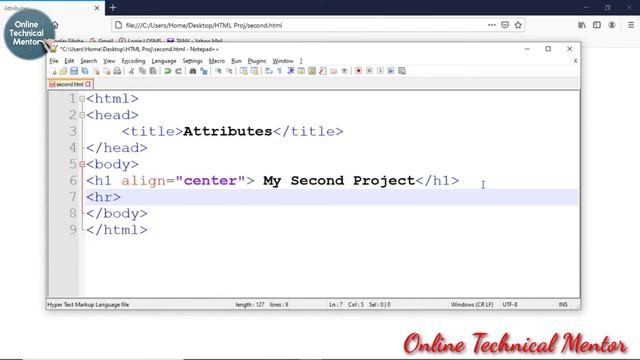The height and width of the screenshot is (360, 640).
Task: Click the UTF-8 encoding in status bar
Action: pyautogui.click(x=510, y=304)
